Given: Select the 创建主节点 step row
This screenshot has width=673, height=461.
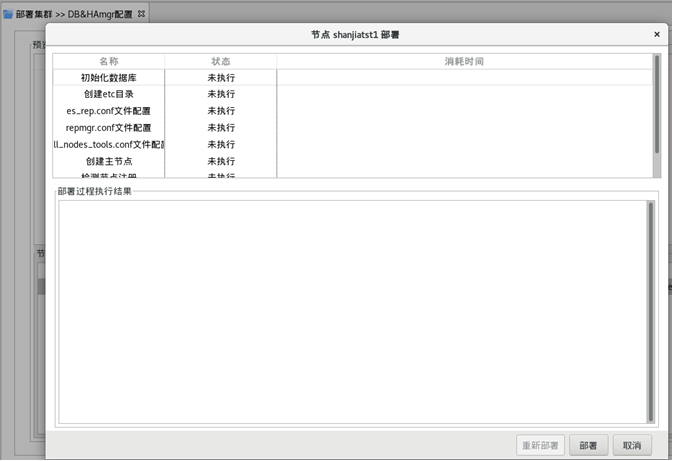Looking at the screenshot, I should point(108,161).
